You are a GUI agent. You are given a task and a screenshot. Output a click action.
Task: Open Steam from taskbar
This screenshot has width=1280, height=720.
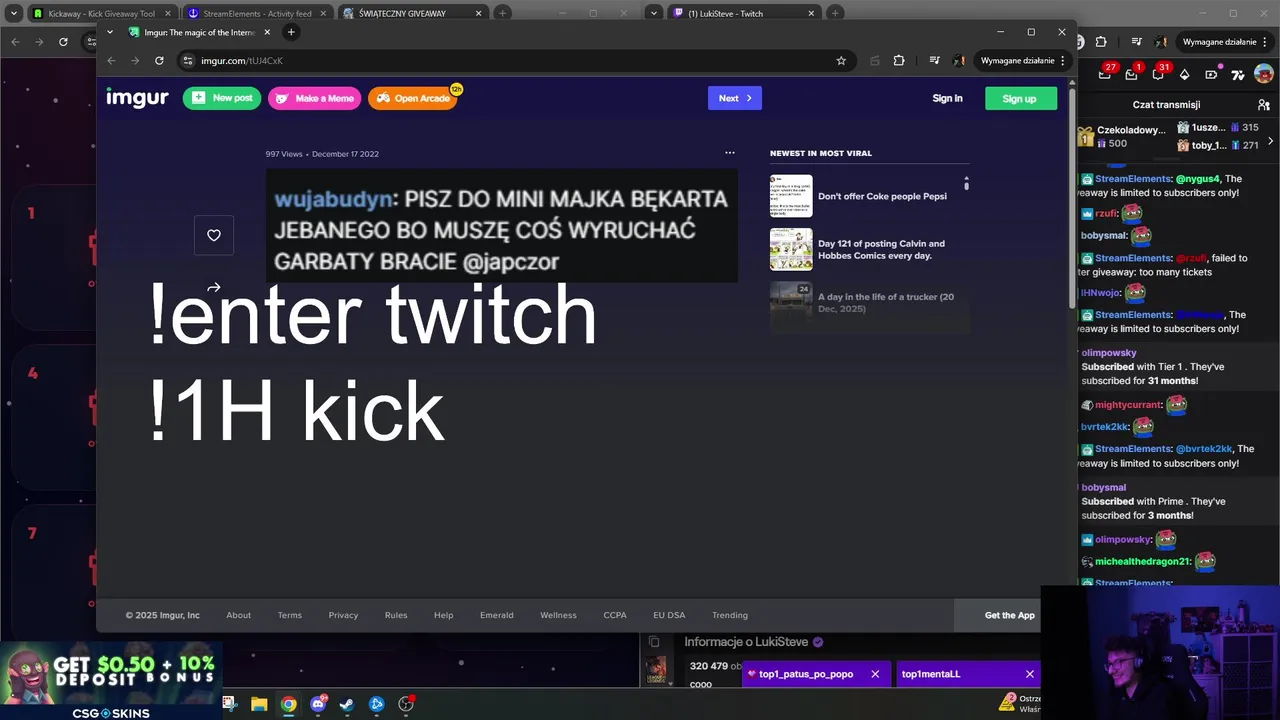click(x=347, y=704)
